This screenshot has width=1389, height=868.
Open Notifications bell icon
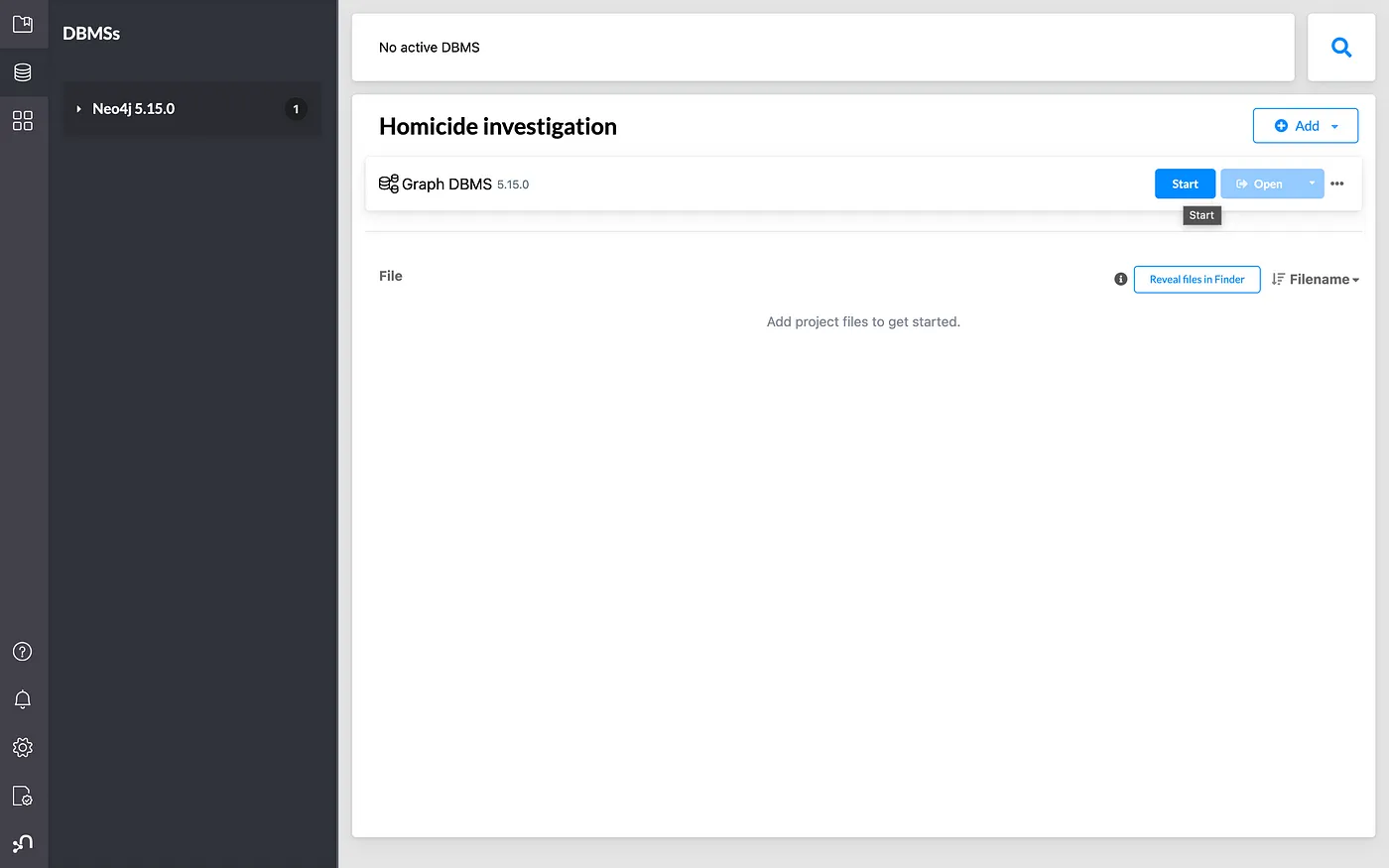[23, 699]
